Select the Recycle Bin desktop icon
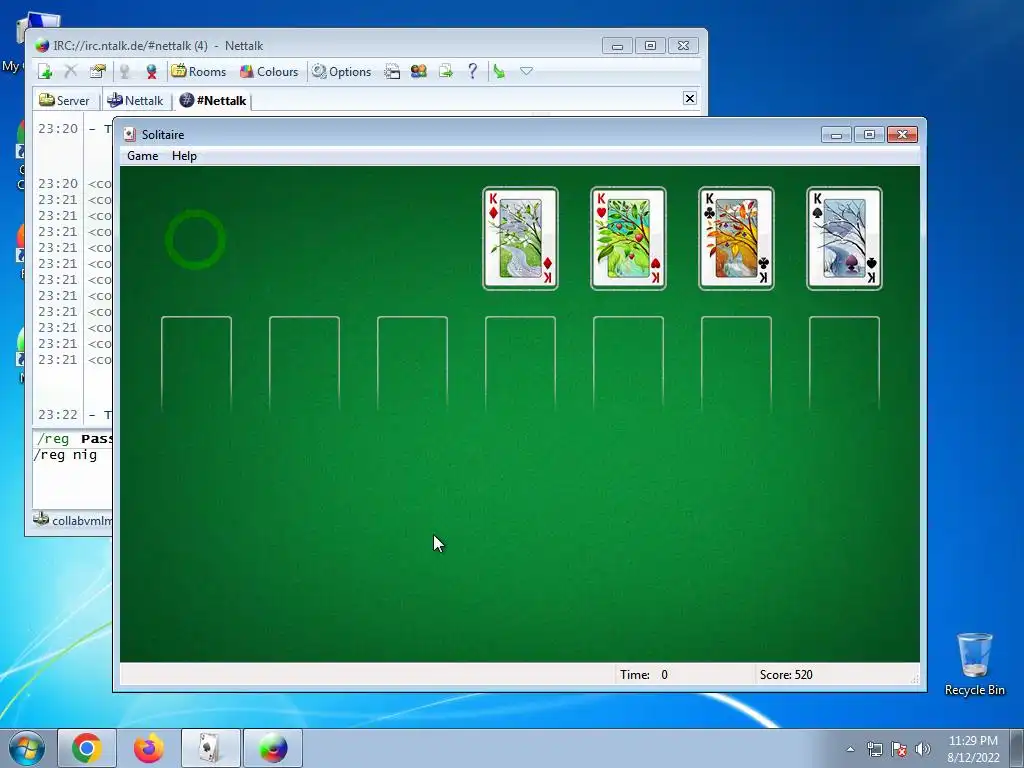1024x768 pixels. [974, 664]
